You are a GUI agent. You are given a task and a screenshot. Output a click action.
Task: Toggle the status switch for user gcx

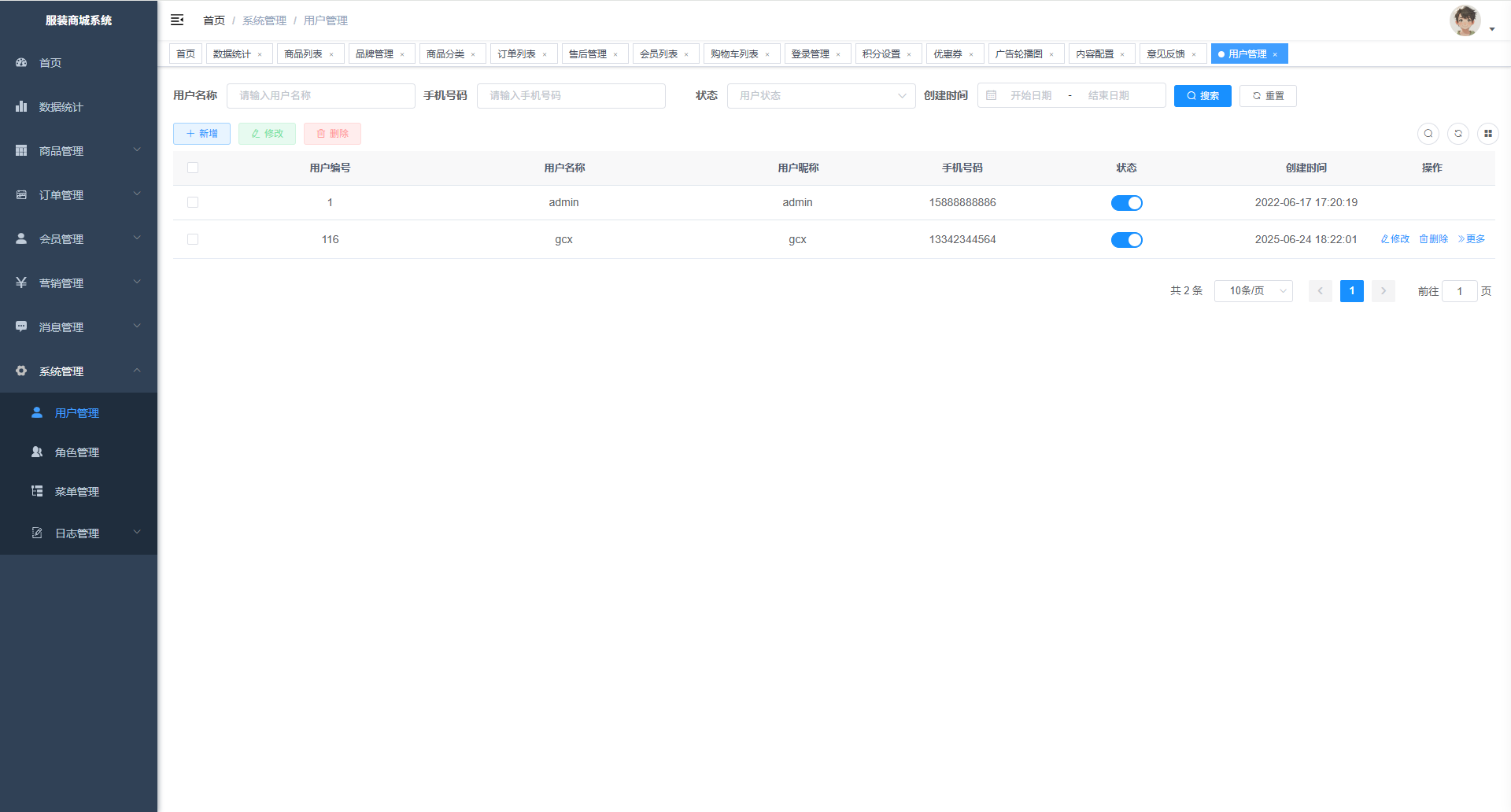[1126, 240]
